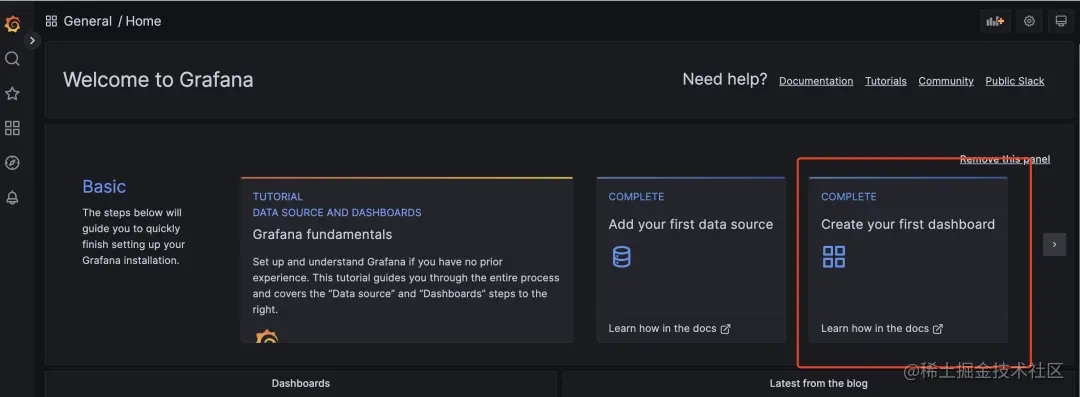Open the Tutorials link
This screenshot has height=397, width=1080.
[x=886, y=81]
